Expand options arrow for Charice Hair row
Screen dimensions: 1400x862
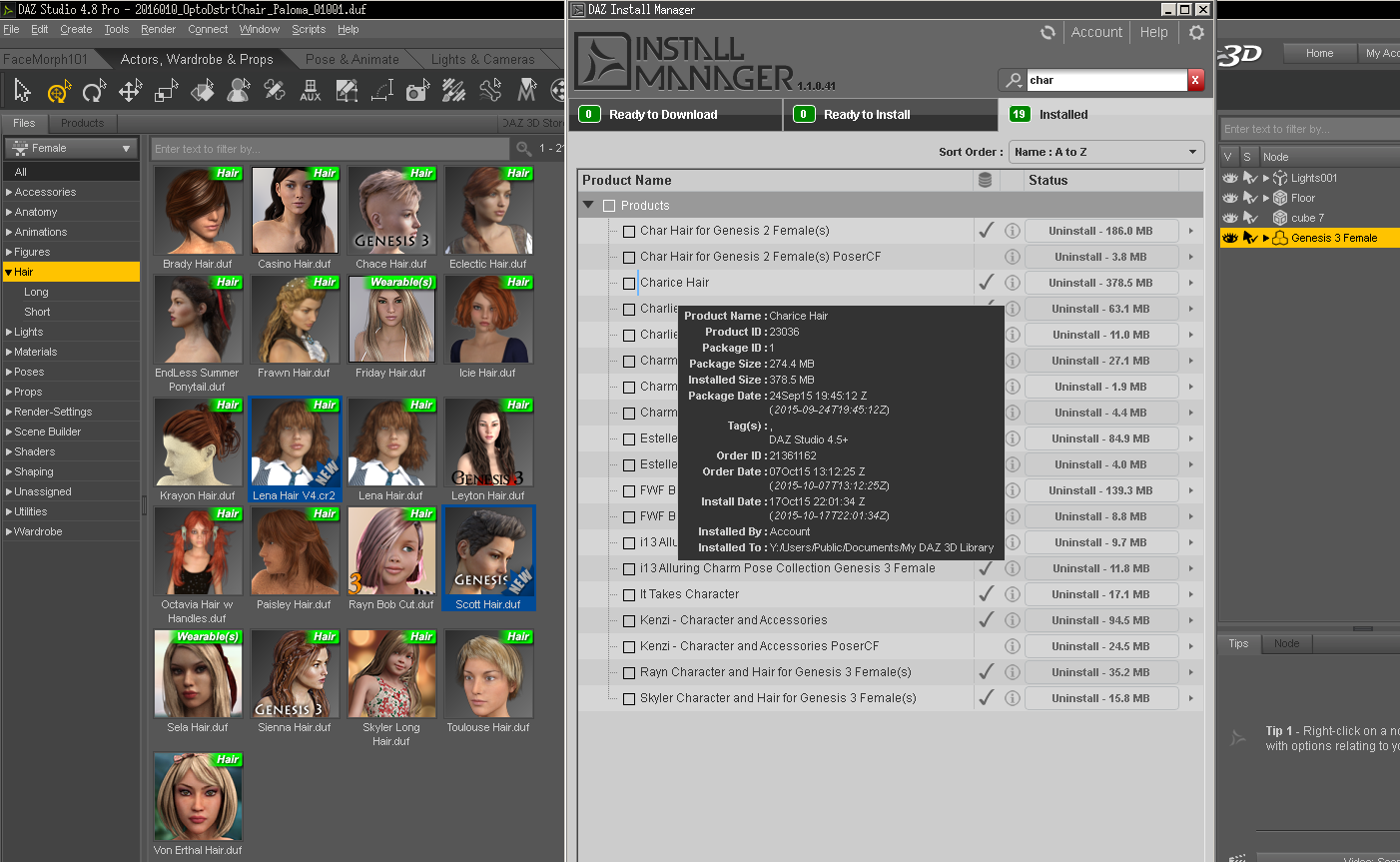[x=1191, y=283]
